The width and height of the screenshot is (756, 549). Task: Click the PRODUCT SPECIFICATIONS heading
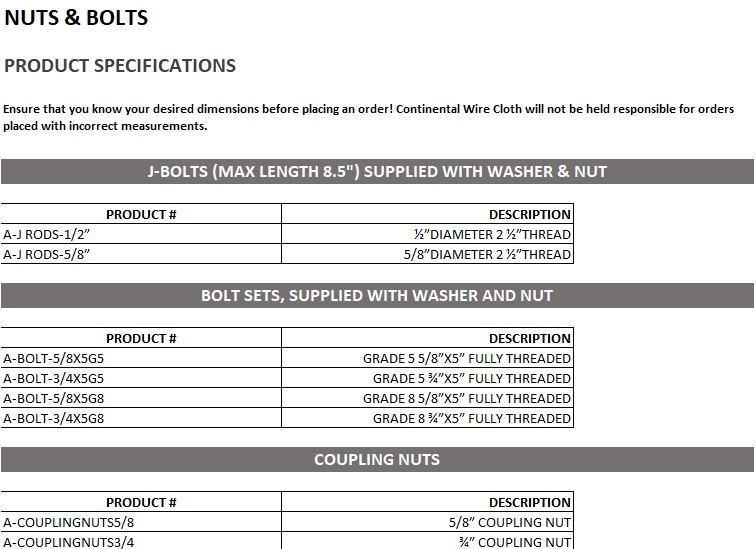[x=120, y=66]
